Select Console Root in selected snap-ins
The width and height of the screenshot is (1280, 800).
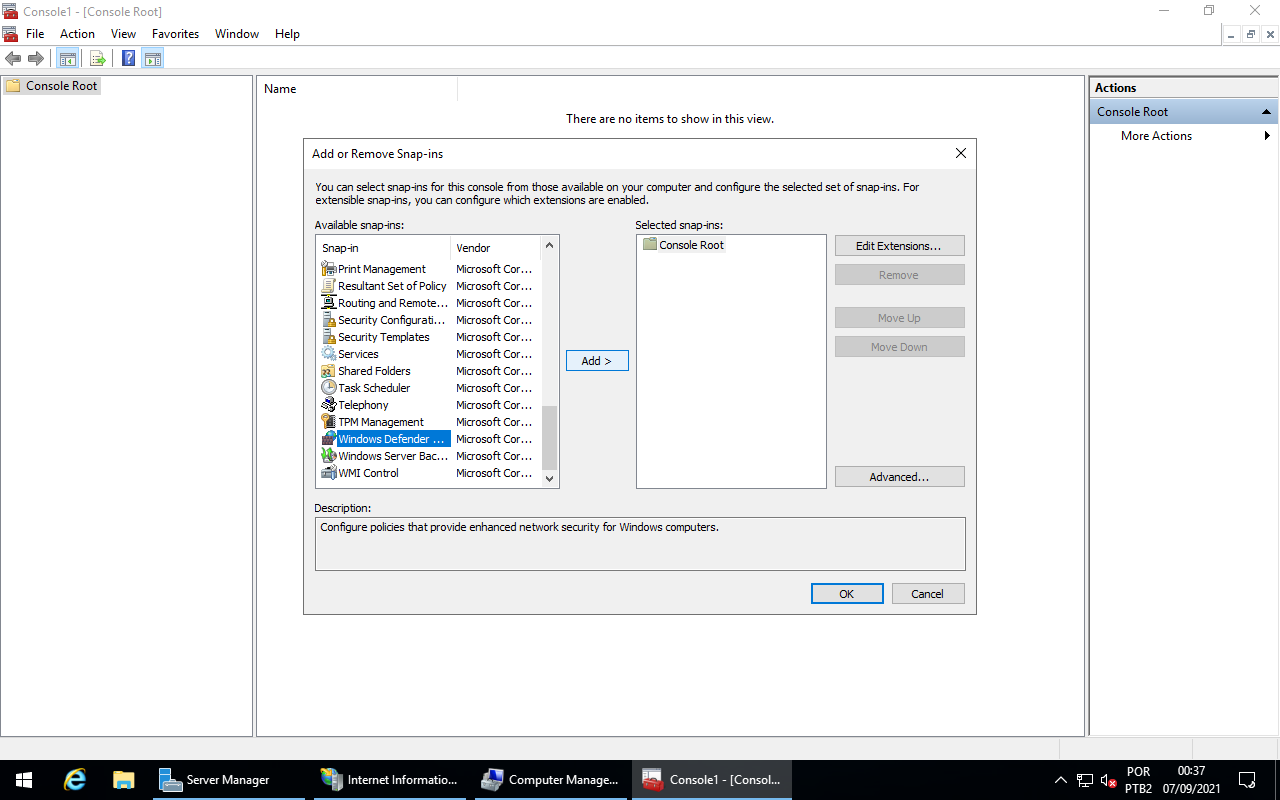coord(690,244)
